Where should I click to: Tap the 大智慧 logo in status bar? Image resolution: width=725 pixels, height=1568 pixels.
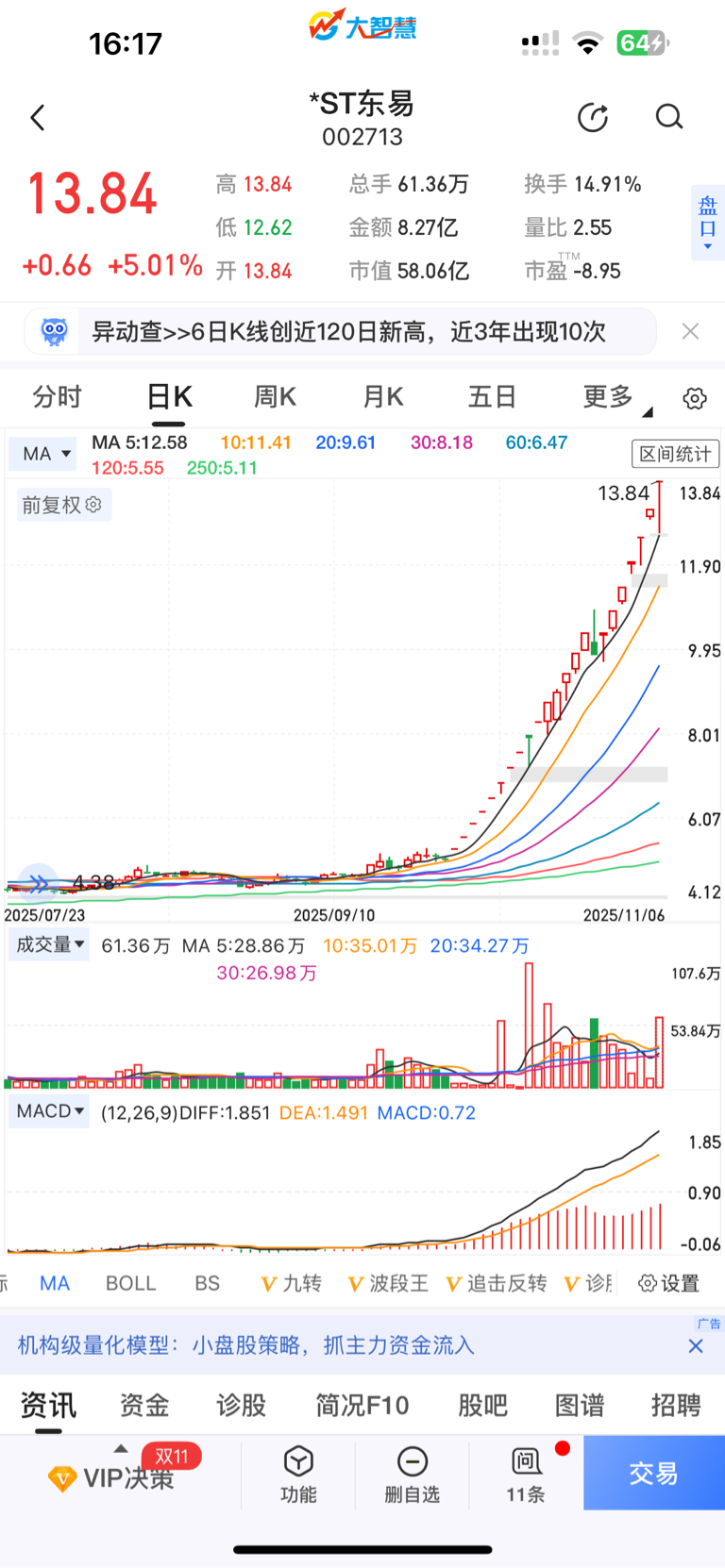362,25
